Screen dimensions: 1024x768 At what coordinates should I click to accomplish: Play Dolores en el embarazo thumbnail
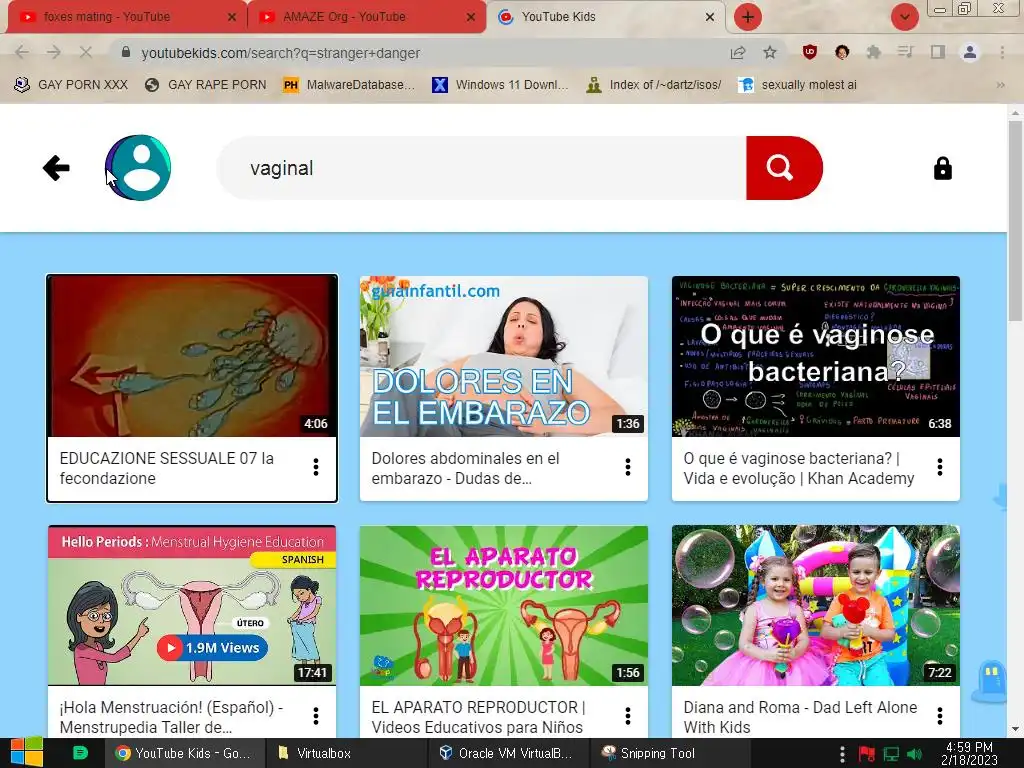click(x=504, y=356)
